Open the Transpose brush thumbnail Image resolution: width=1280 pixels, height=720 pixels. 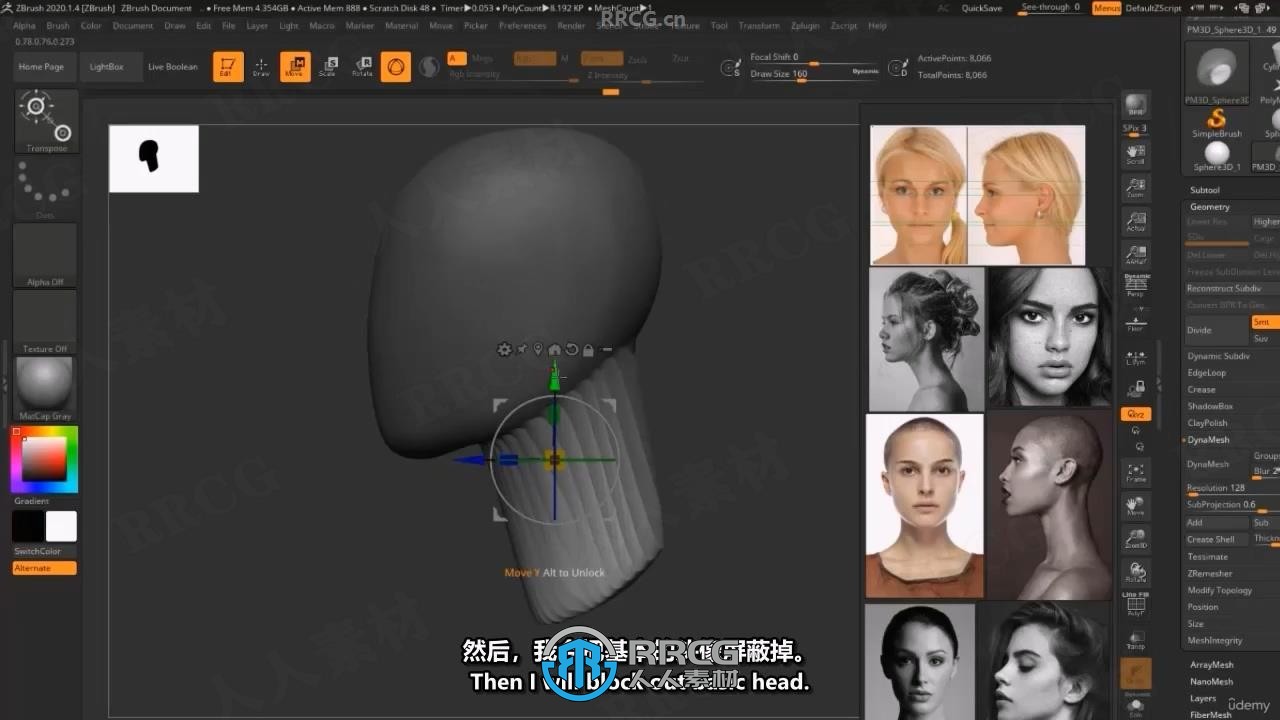pyautogui.click(x=46, y=121)
